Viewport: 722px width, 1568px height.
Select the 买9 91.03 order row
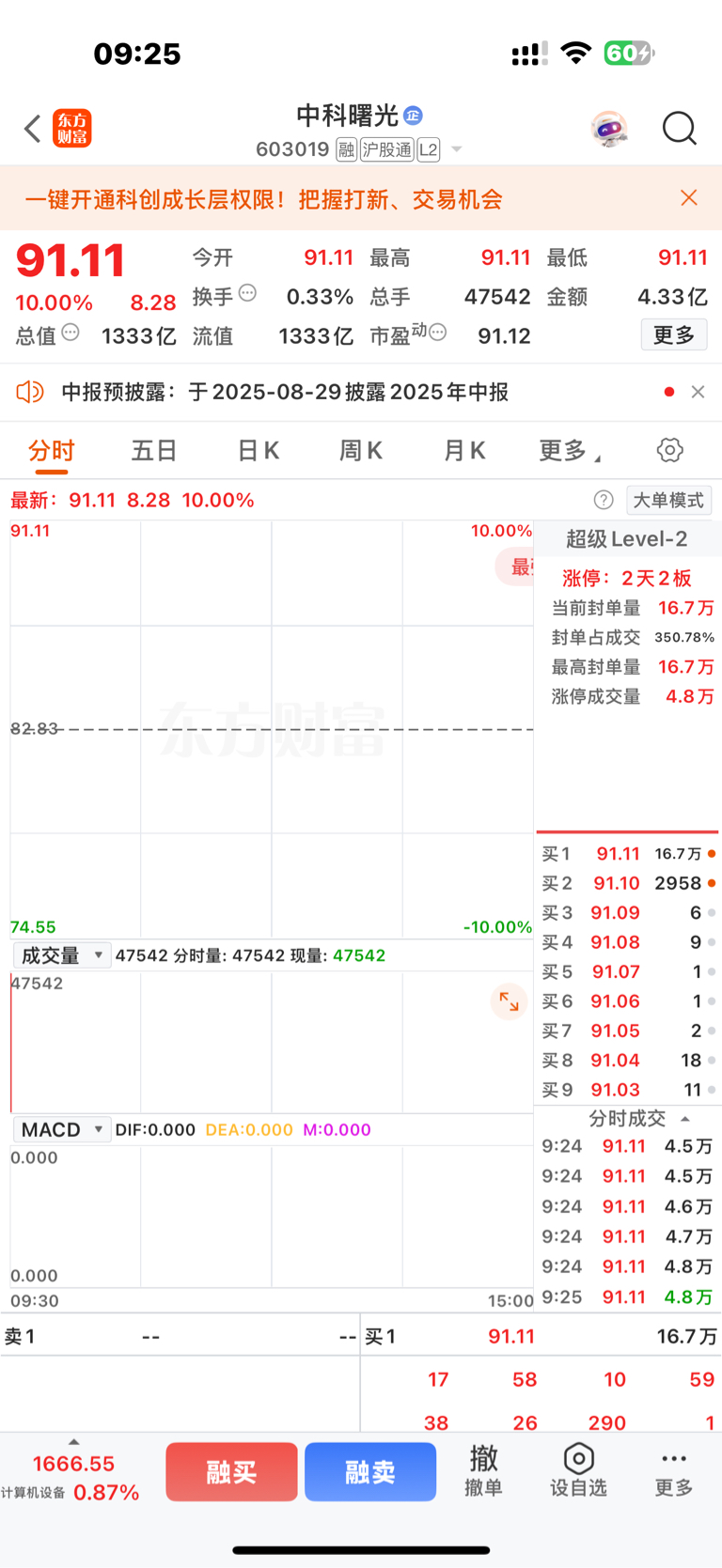tap(628, 1090)
